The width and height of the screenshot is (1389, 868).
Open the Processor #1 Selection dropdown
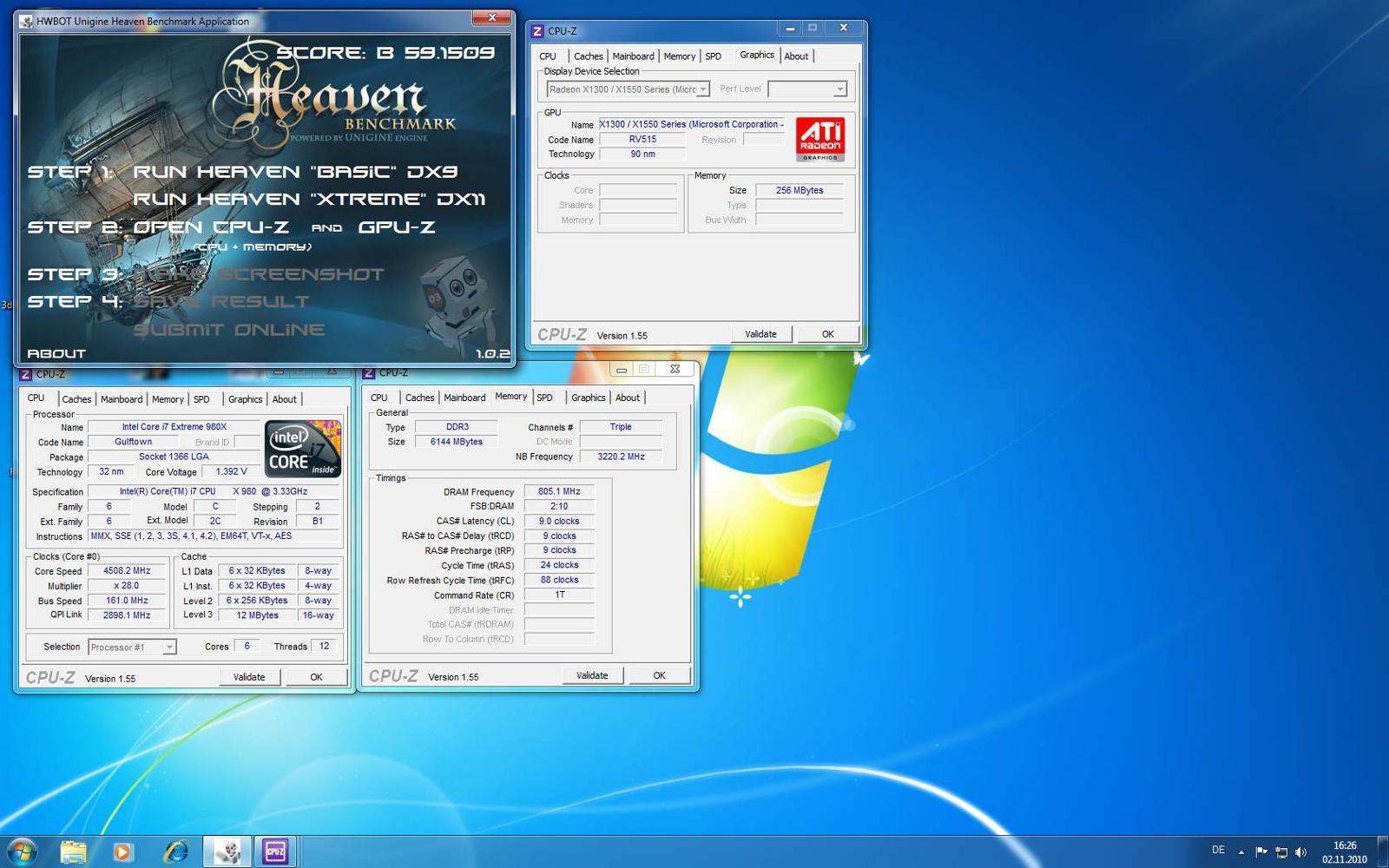(132, 648)
